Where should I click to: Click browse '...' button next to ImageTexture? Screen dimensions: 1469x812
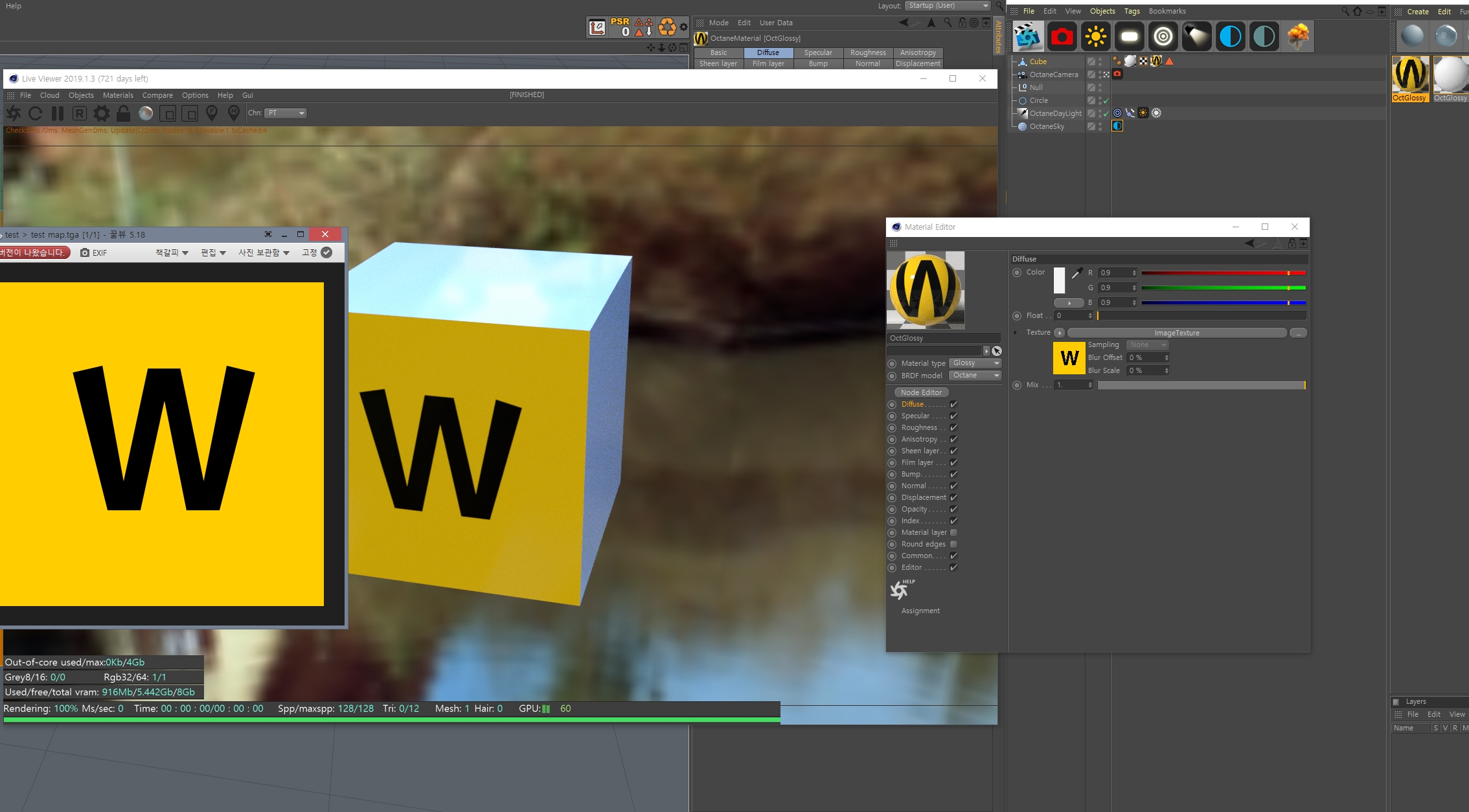click(1298, 333)
